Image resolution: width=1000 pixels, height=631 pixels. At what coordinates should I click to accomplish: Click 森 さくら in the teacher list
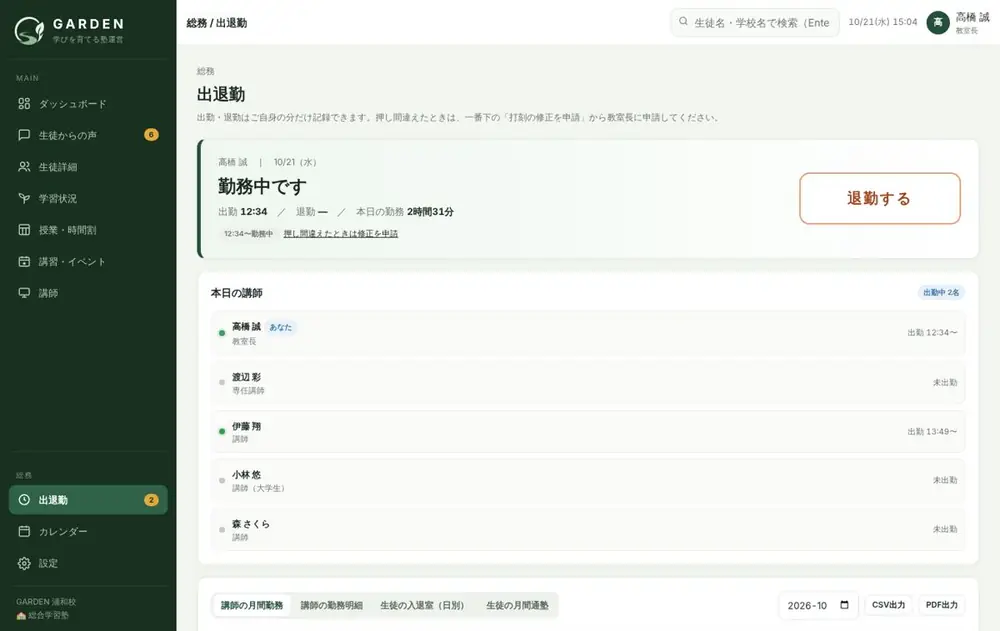[x=251, y=524]
